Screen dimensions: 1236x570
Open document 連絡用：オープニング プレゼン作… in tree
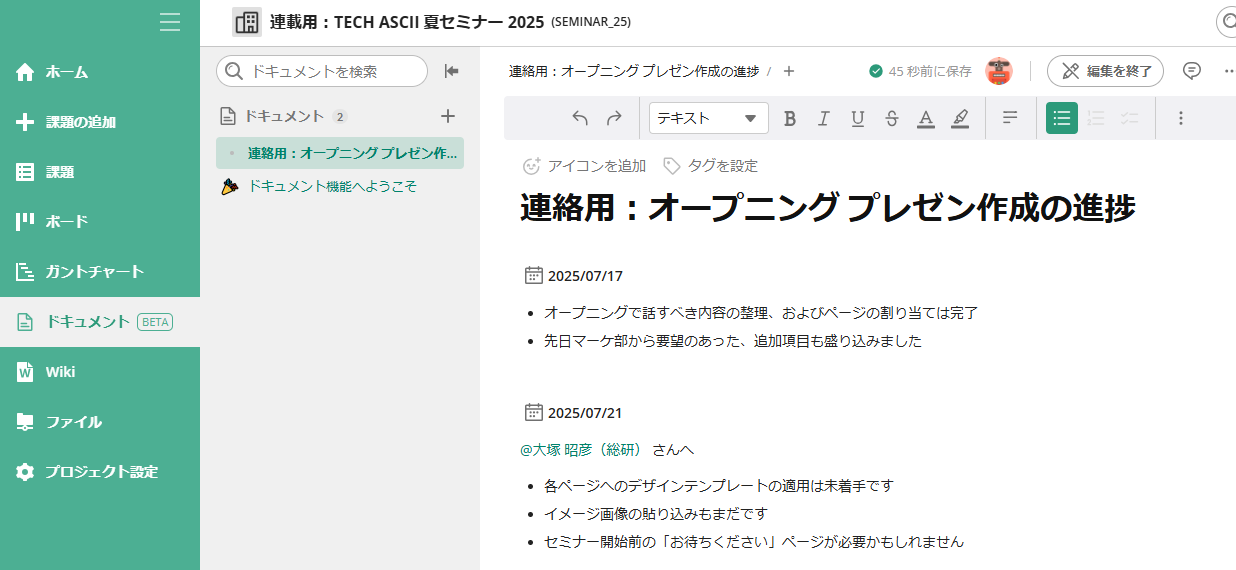340,153
